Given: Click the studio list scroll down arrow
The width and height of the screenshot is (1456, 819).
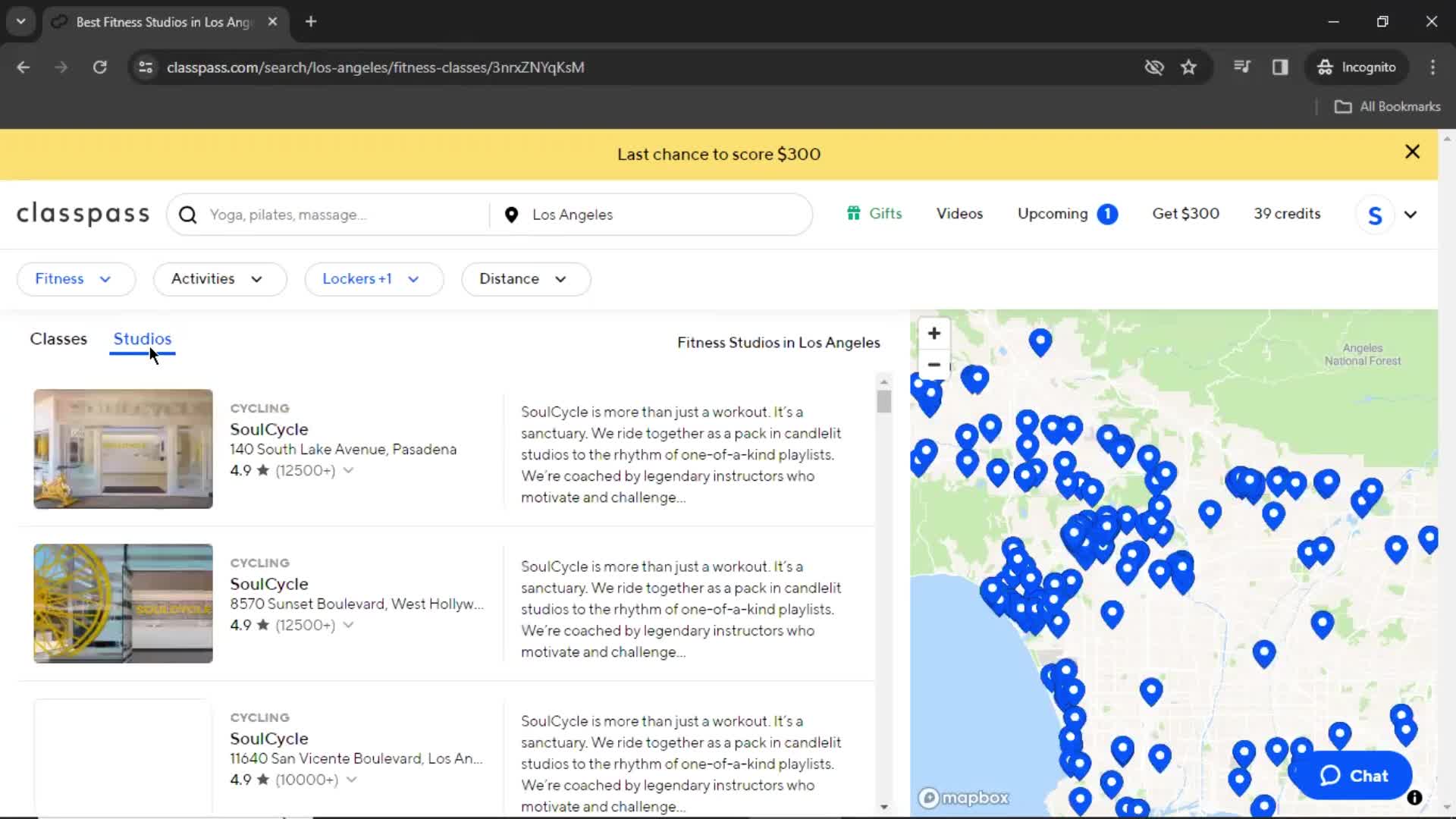Looking at the screenshot, I should click(883, 807).
